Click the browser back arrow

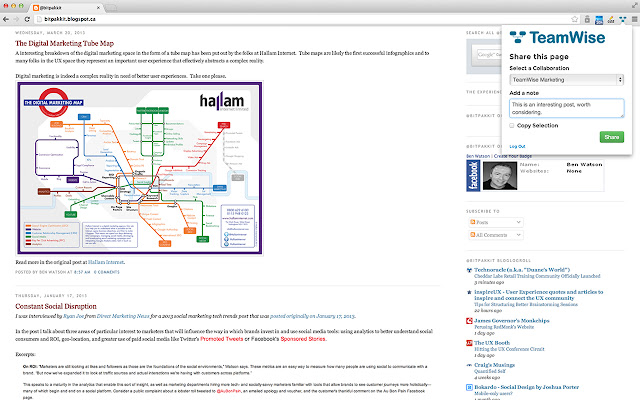[x=6, y=19]
